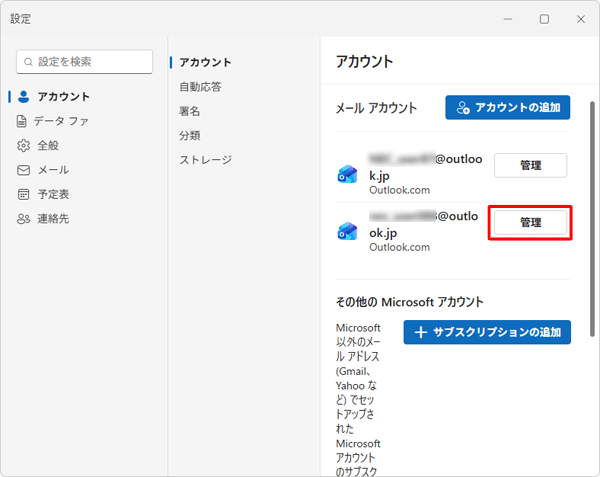Click the magnifier icon in the settings search box
The width and height of the screenshot is (600, 477).
(x=28, y=62)
